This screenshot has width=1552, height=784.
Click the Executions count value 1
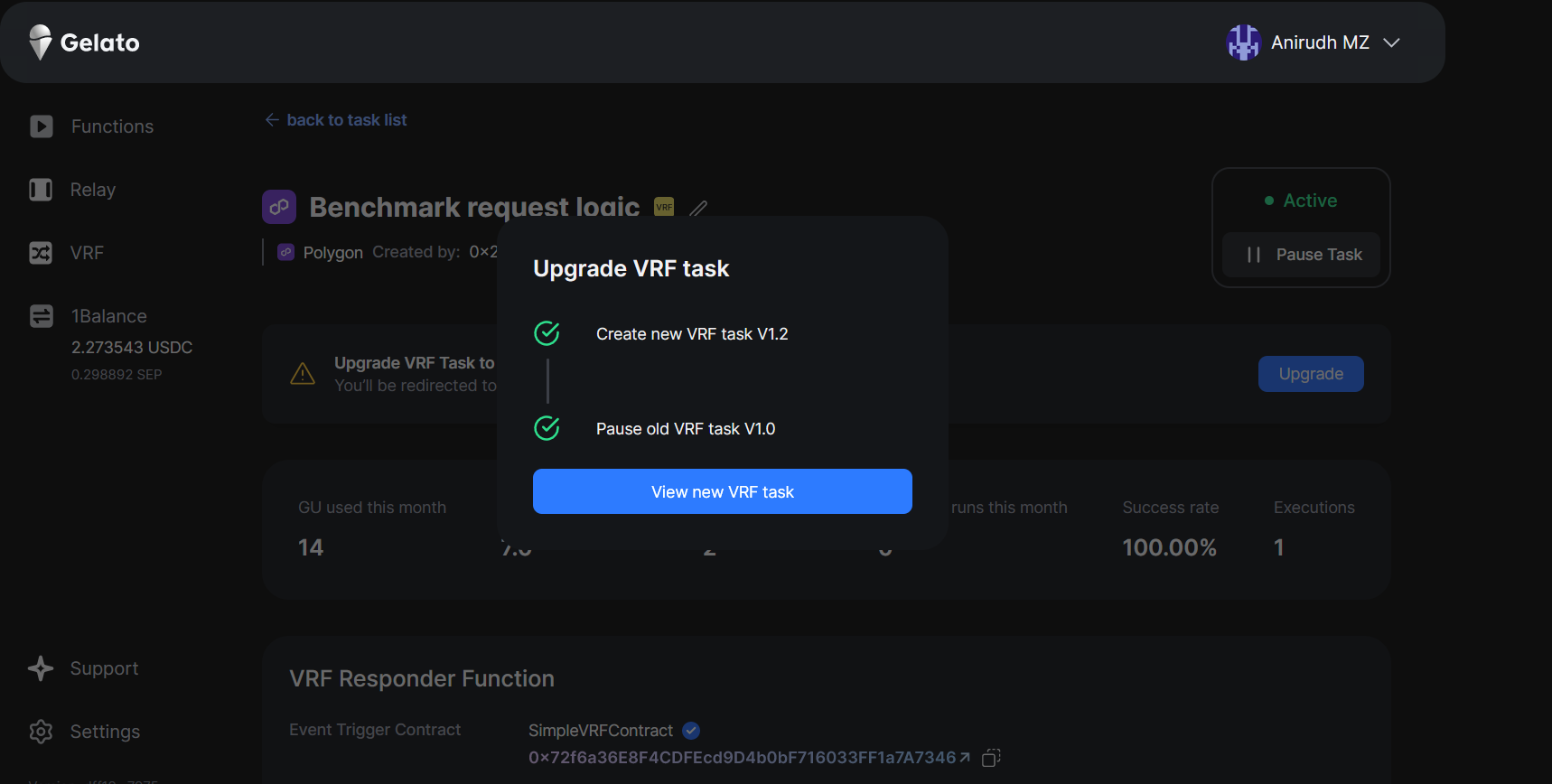[1278, 547]
